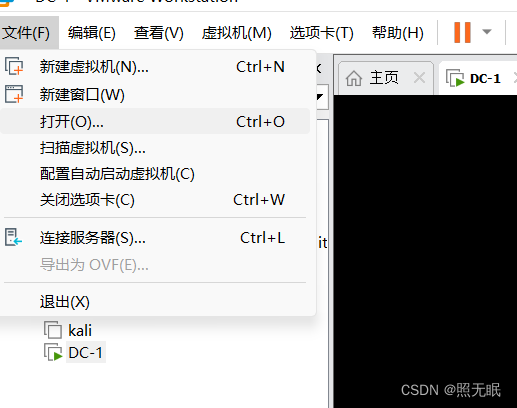The width and height of the screenshot is (517, 408).
Task: Open the dropdown arrow beside pause button
Action: click(x=487, y=32)
